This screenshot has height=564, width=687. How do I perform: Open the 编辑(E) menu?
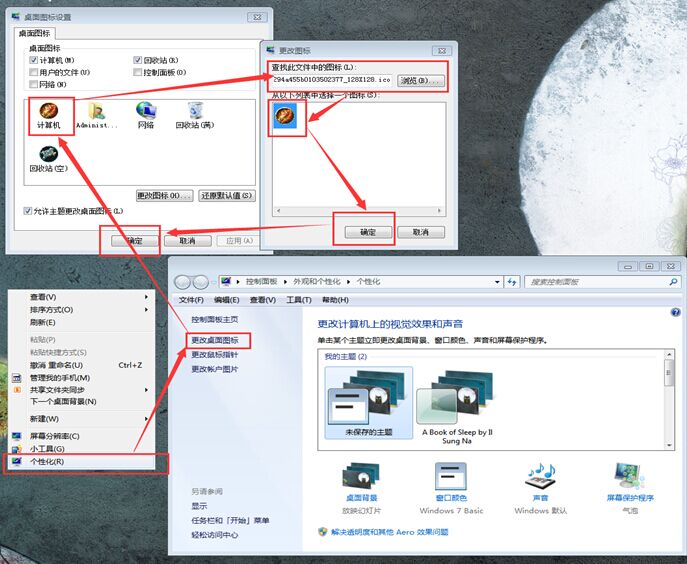(x=227, y=300)
